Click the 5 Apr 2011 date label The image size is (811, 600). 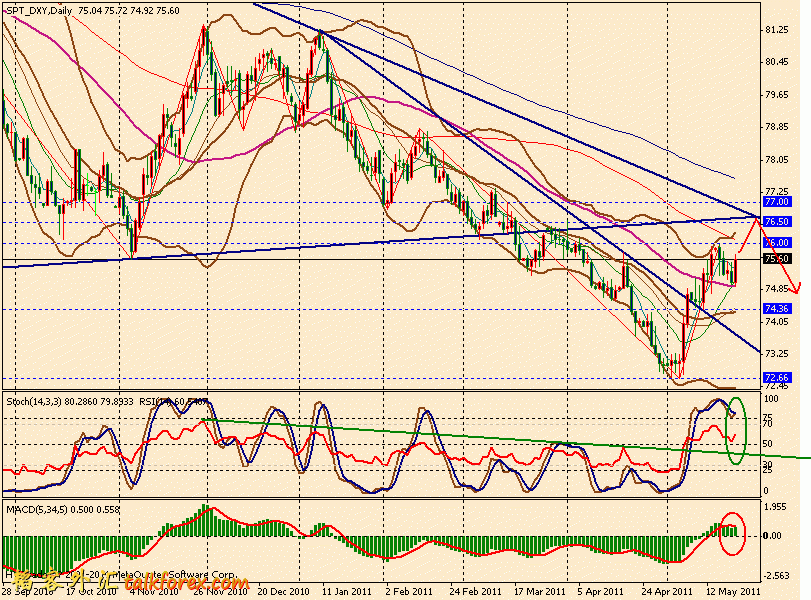[600, 591]
